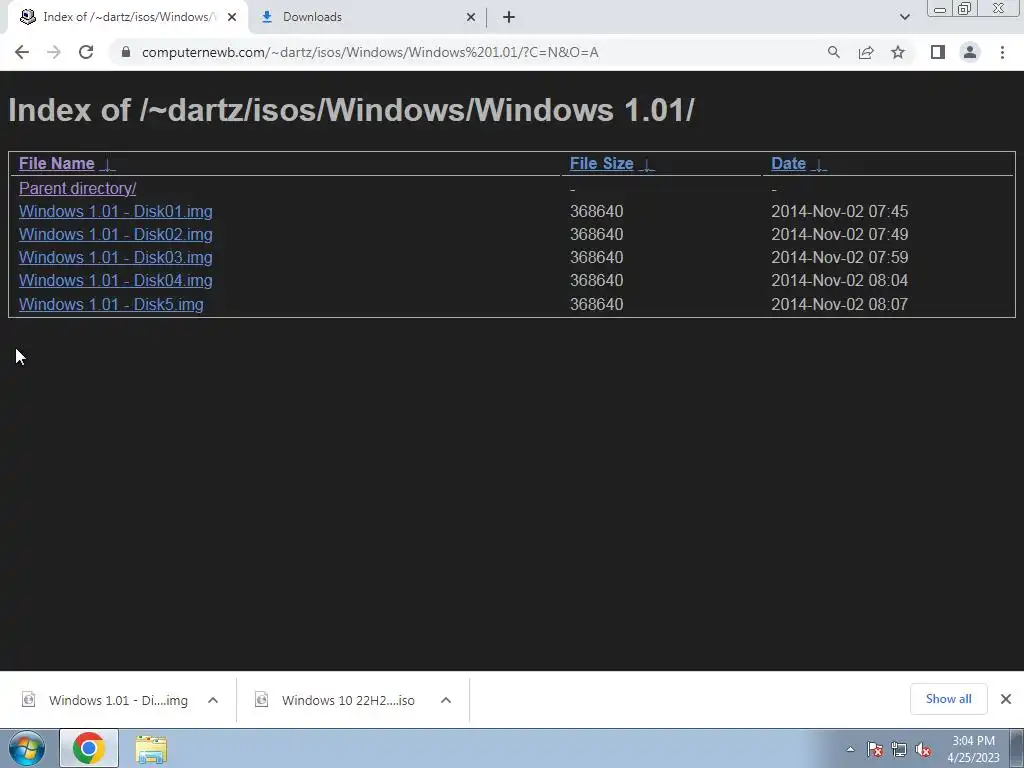The width and height of the screenshot is (1024, 768).
Task: Select the date 2014-Nov-02 07:59
Action: point(839,257)
